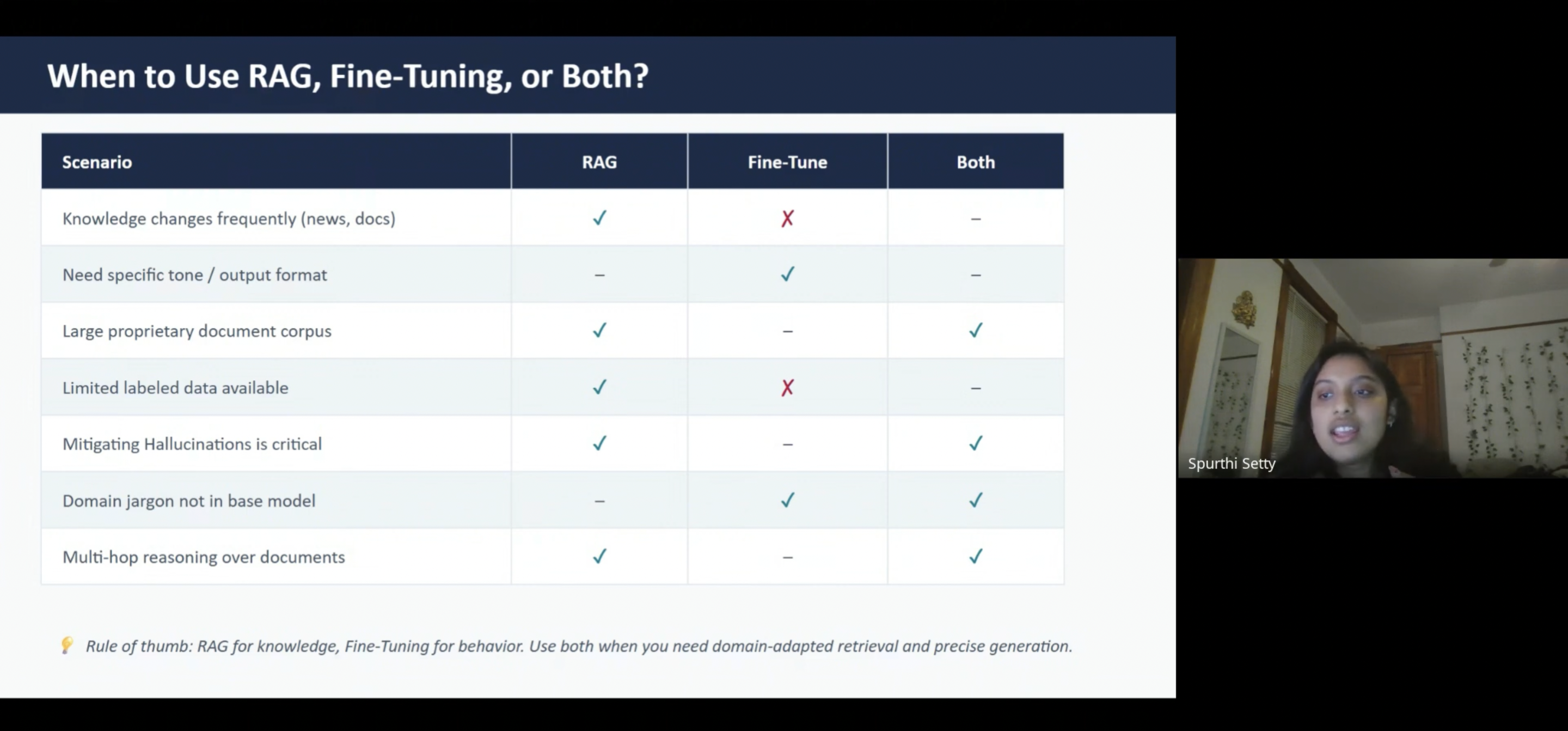Screen dimensions: 1568x731
Task: Click the Rule of thumb footnote text
Action: pos(578,645)
